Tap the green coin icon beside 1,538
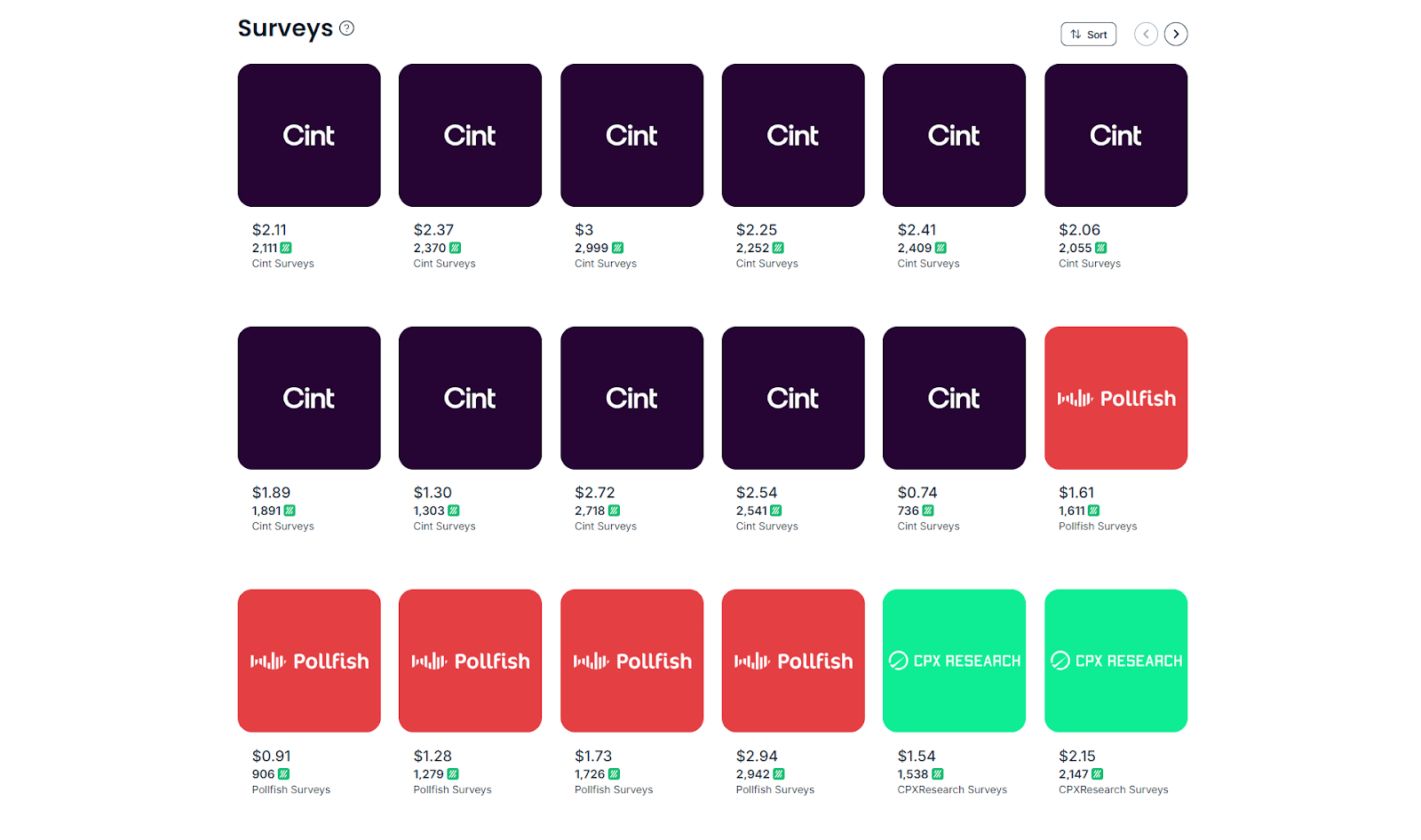1421x840 pixels. tap(937, 774)
